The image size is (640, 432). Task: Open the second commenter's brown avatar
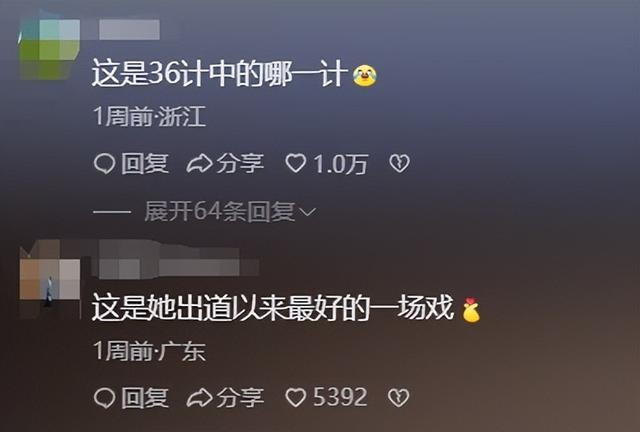pos(49,279)
